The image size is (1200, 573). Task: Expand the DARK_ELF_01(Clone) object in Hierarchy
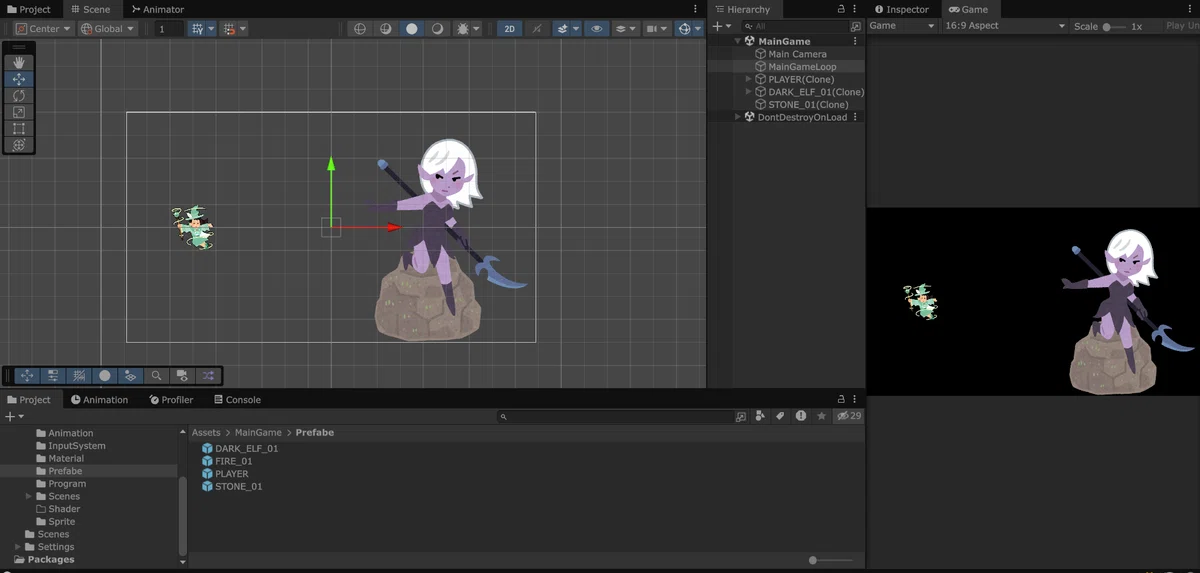pos(749,92)
